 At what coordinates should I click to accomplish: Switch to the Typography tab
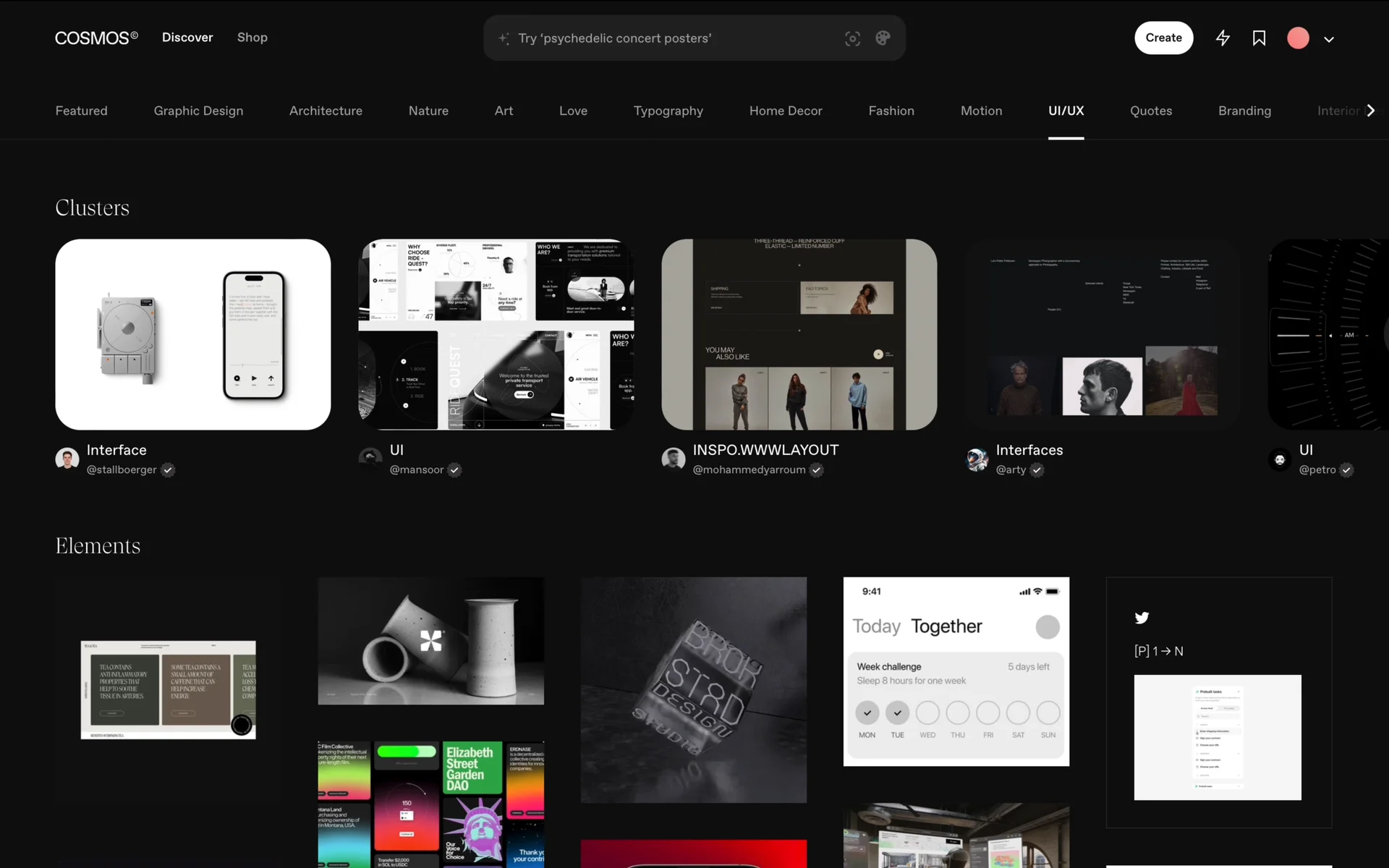[668, 111]
